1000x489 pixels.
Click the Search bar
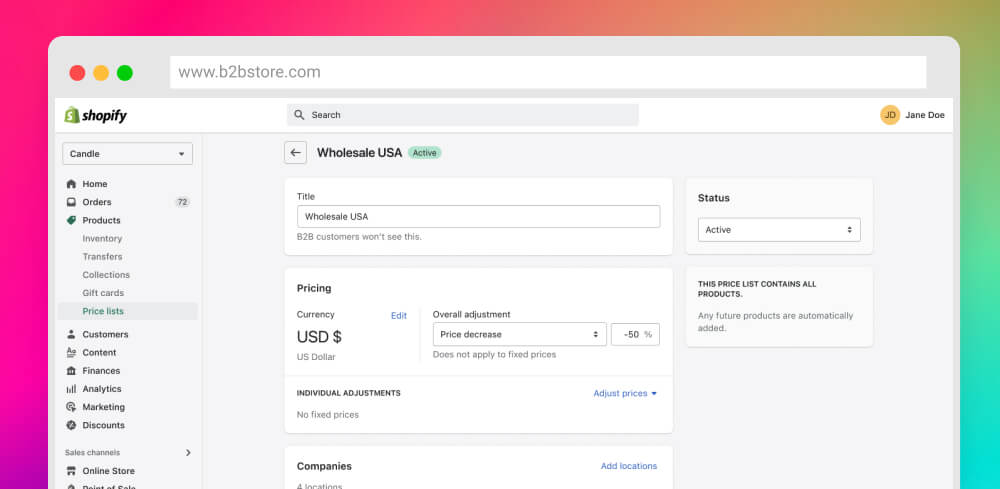(x=462, y=115)
